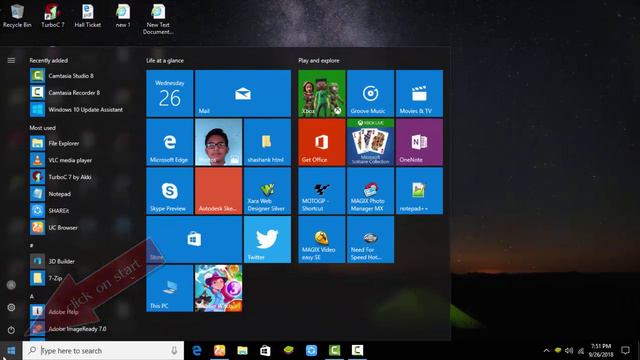
Task: Open the Photos tile with portrait
Action: coord(218,142)
